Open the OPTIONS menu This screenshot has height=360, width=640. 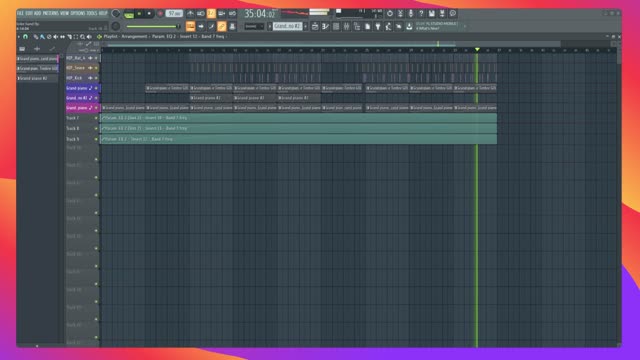point(78,13)
